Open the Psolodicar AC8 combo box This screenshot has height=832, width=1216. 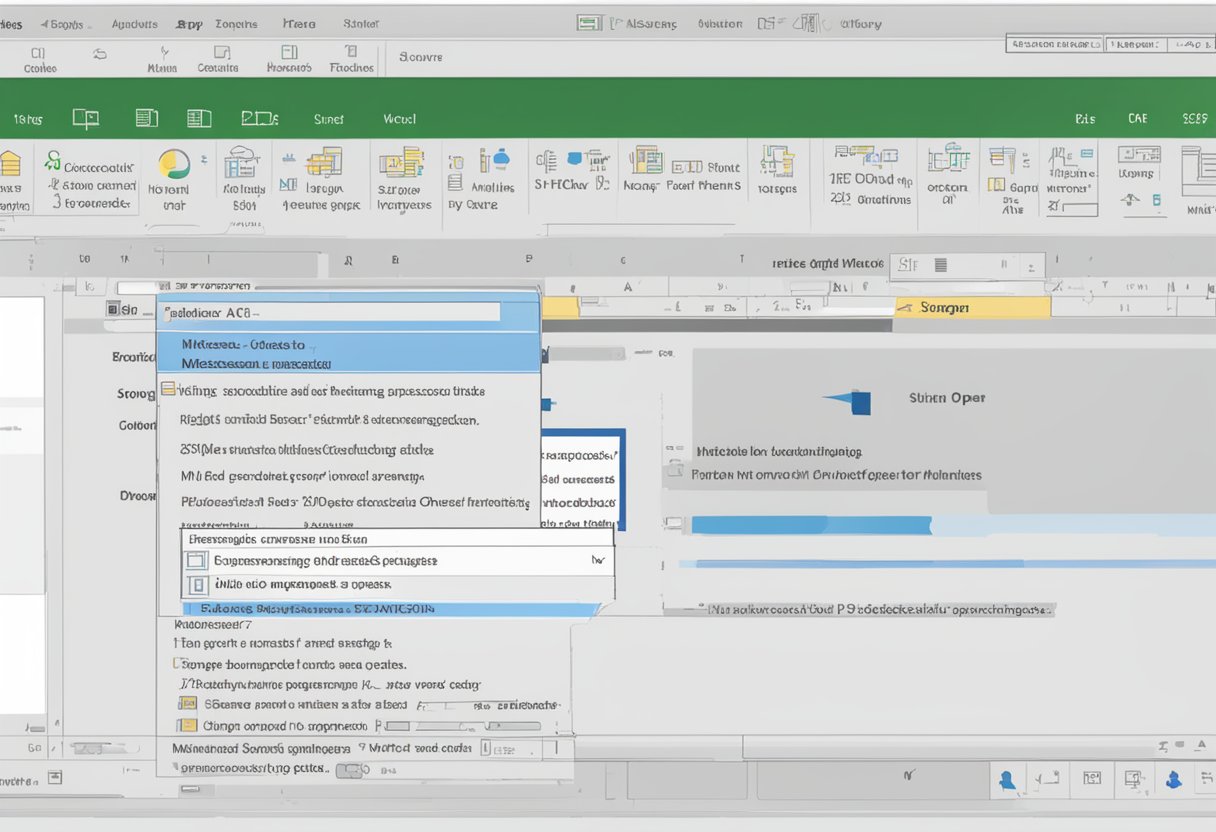[x=330, y=312]
